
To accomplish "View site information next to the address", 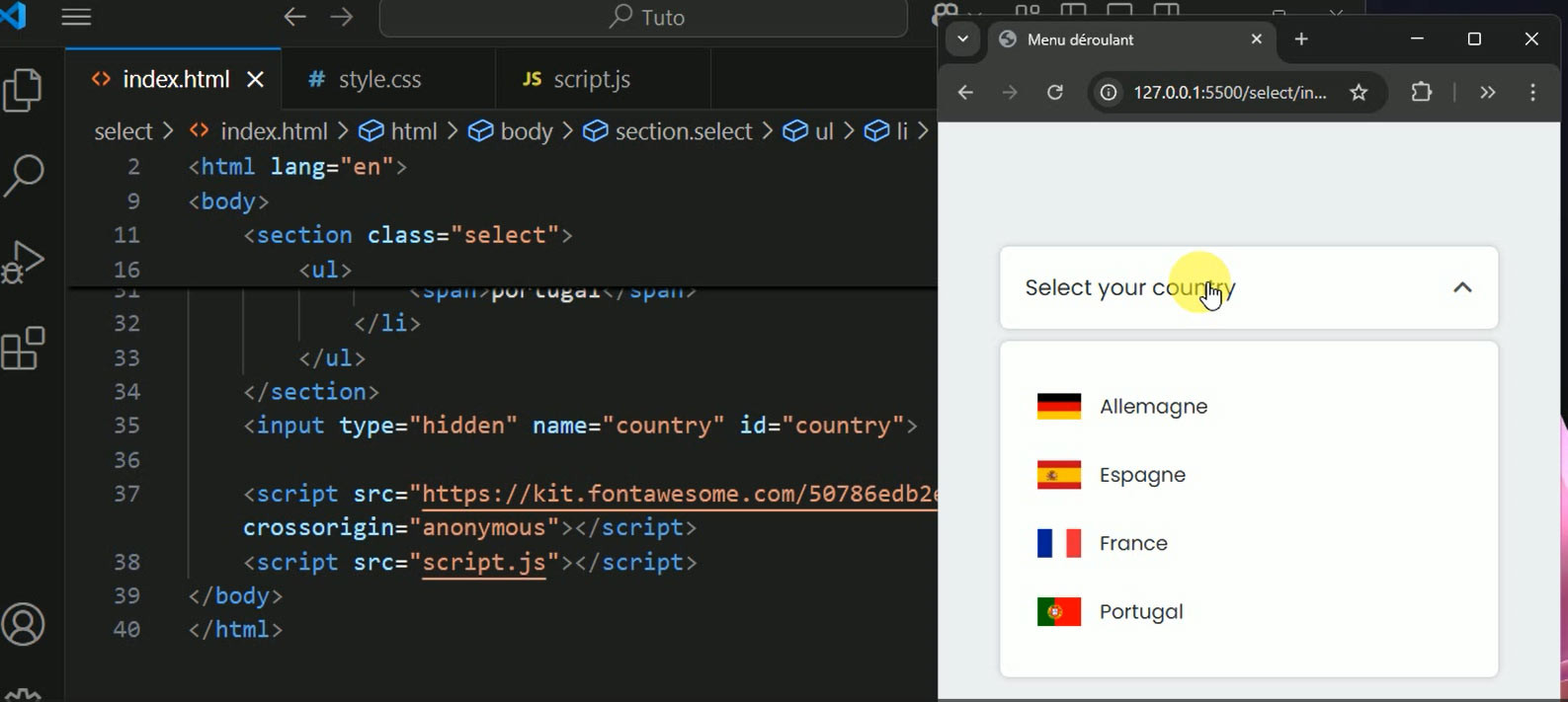I will point(1110,92).
